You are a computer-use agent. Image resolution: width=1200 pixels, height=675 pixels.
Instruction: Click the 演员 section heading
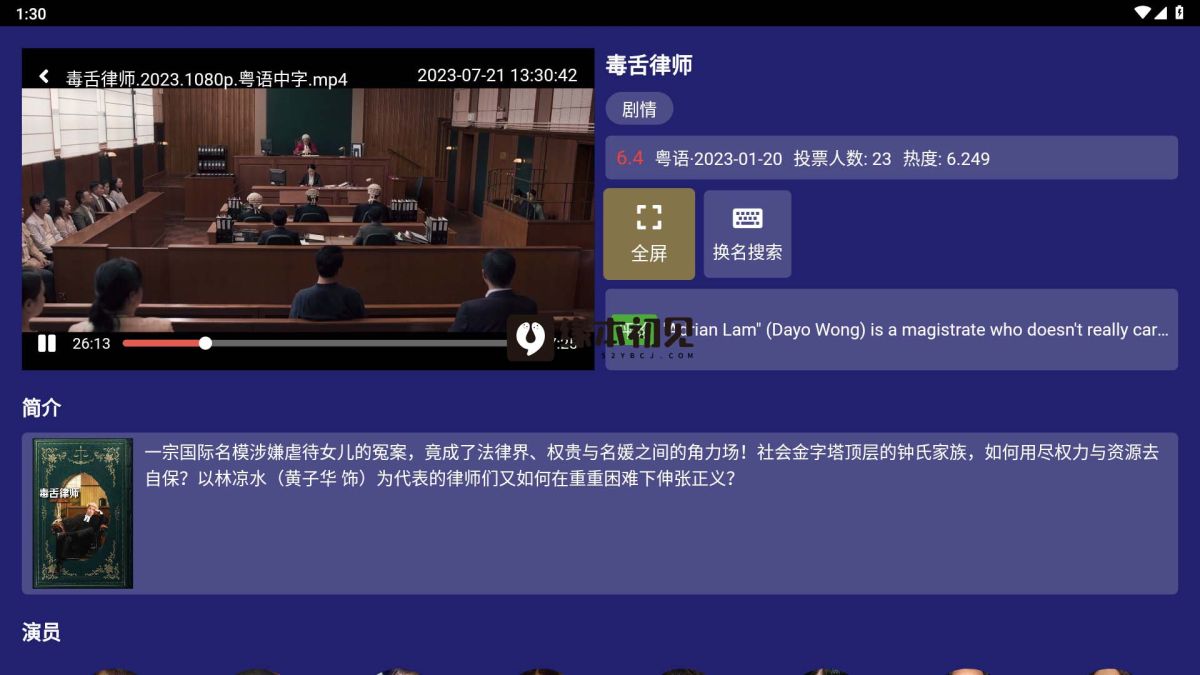point(41,632)
